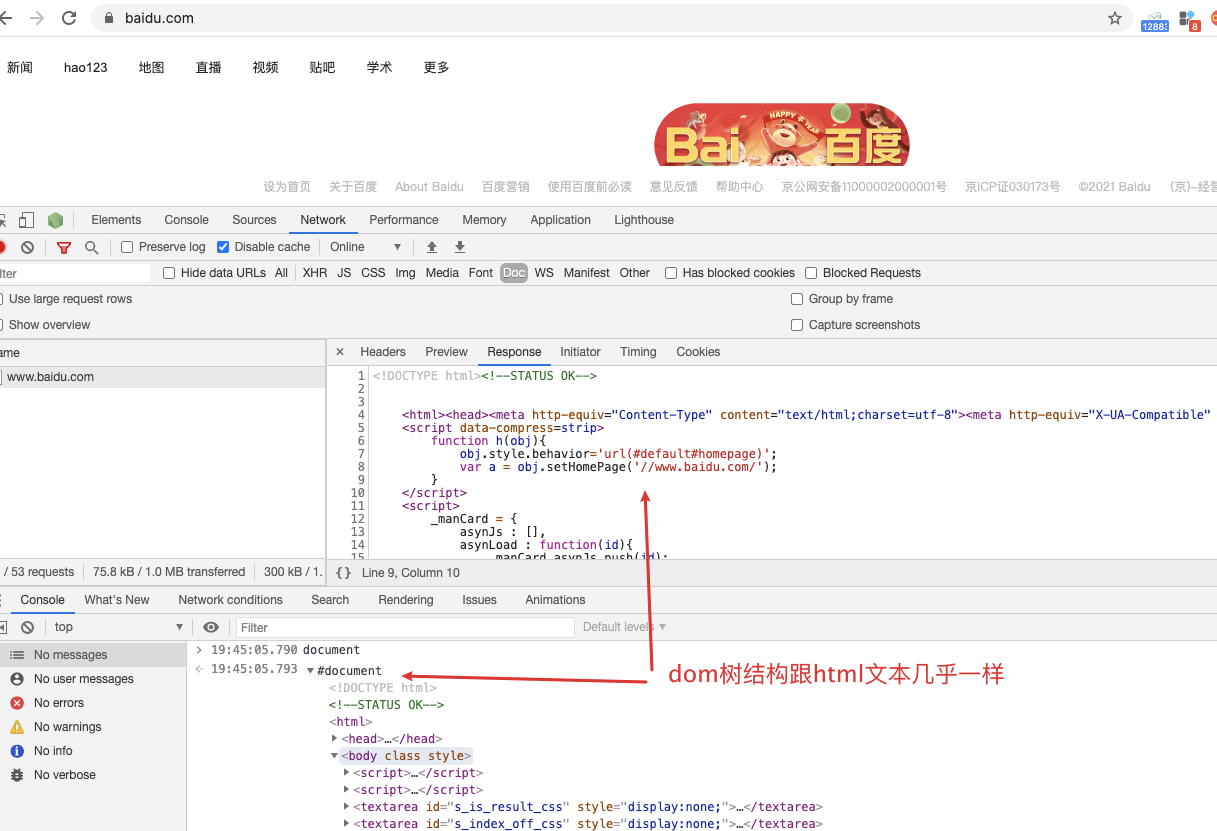Open the Online throttling dropdown

[366, 247]
